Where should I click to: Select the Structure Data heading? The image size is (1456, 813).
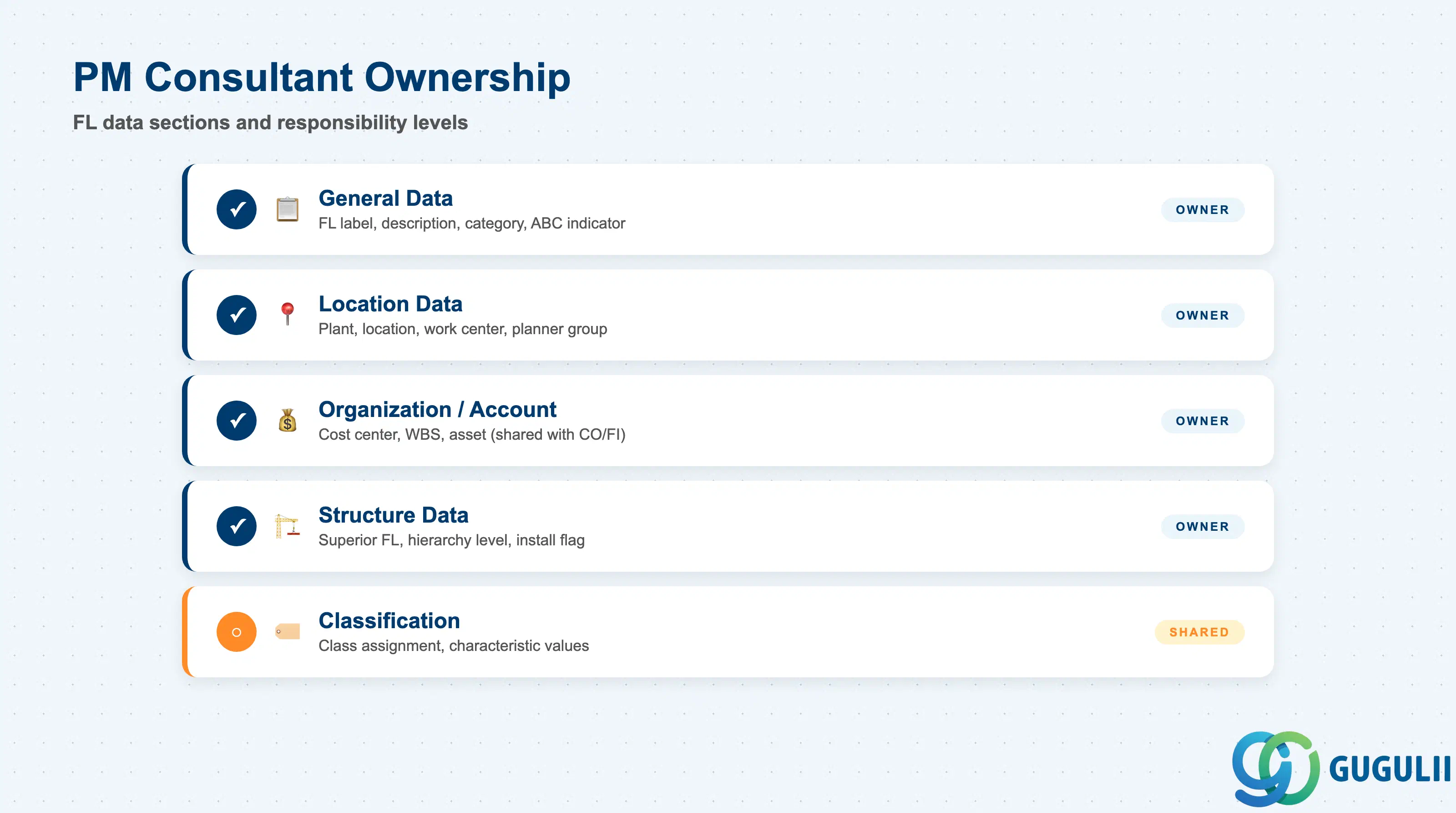point(394,515)
